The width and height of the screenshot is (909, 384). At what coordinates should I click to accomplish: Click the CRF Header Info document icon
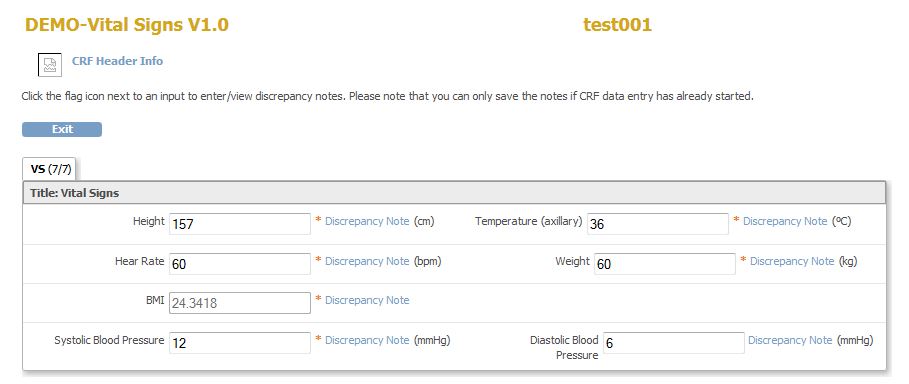50,64
